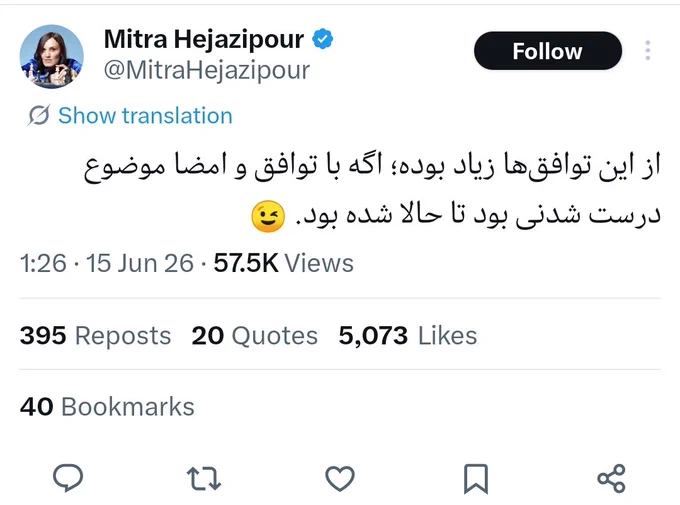680x505 pixels.
Task: Open the @MitraHejazipour handle
Action: (207, 70)
